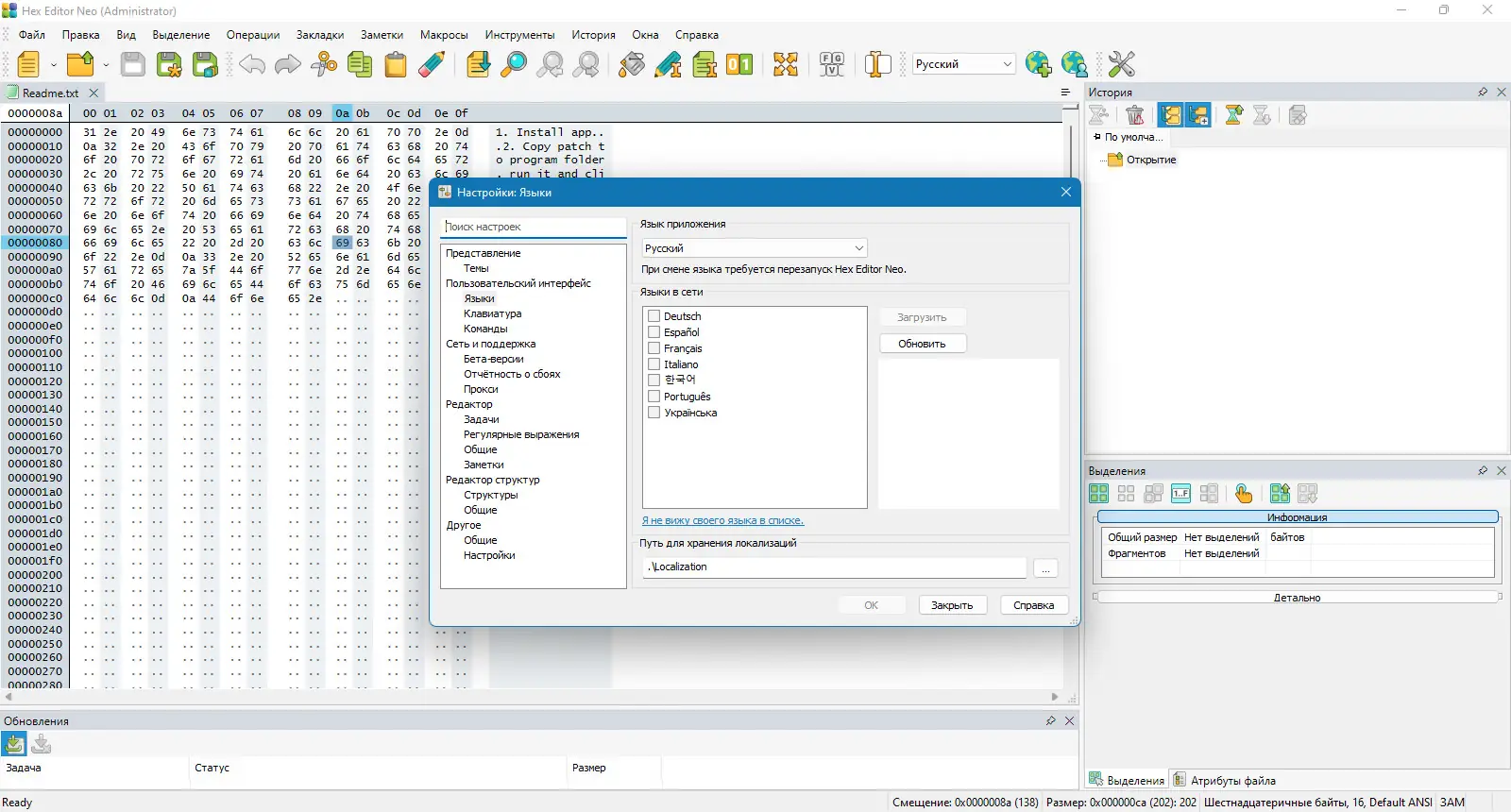This screenshot has height=812, width=1511.
Task: Click the Find magnifier icon
Action: click(514, 64)
